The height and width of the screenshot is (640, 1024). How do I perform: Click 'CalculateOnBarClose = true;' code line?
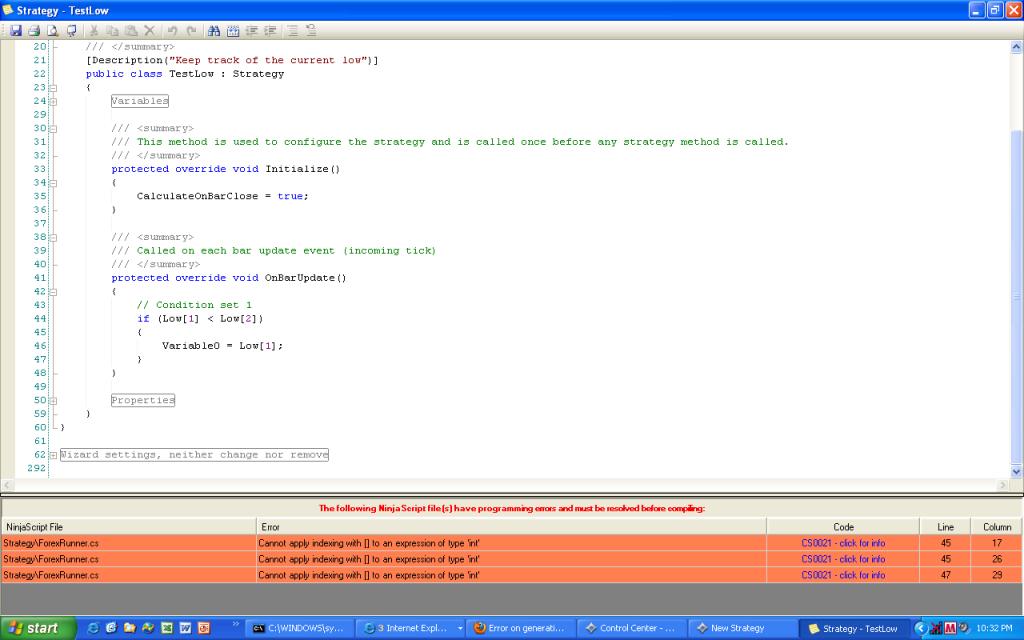tap(222, 196)
